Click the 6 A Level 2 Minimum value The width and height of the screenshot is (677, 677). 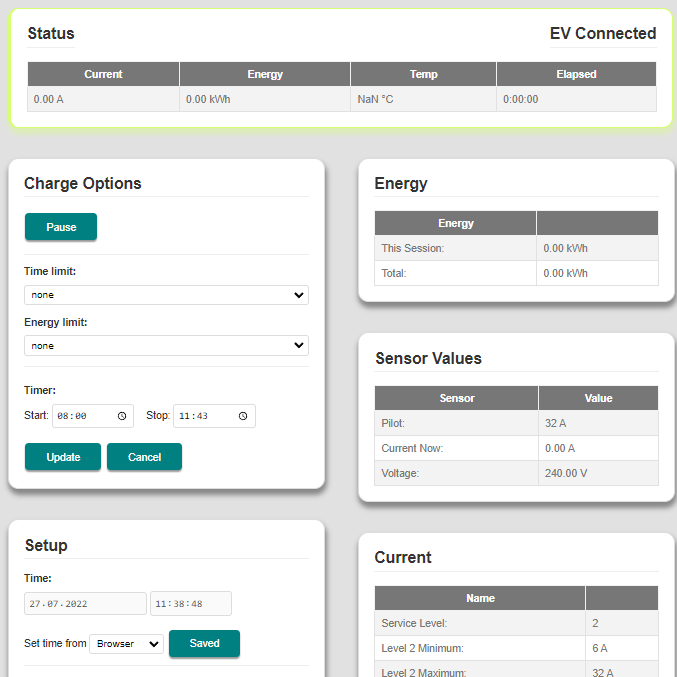coord(600,648)
